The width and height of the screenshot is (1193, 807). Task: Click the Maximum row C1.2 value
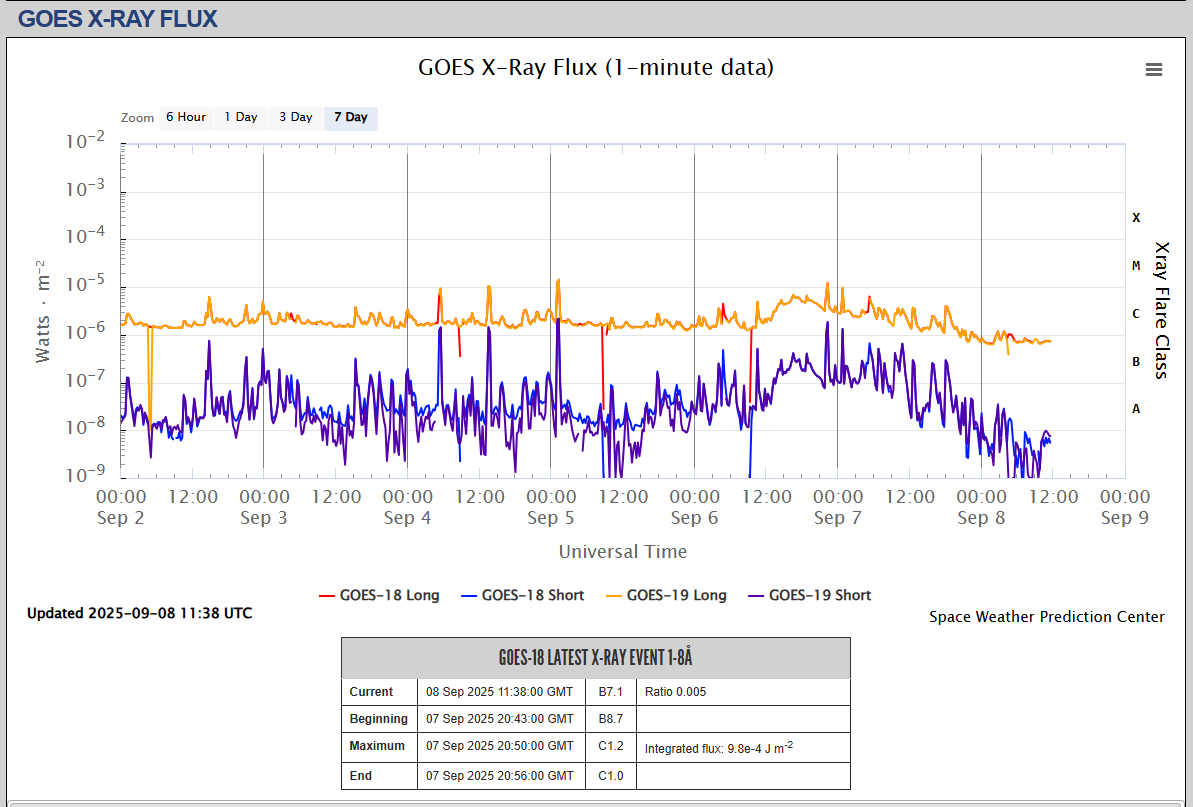[610, 746]
